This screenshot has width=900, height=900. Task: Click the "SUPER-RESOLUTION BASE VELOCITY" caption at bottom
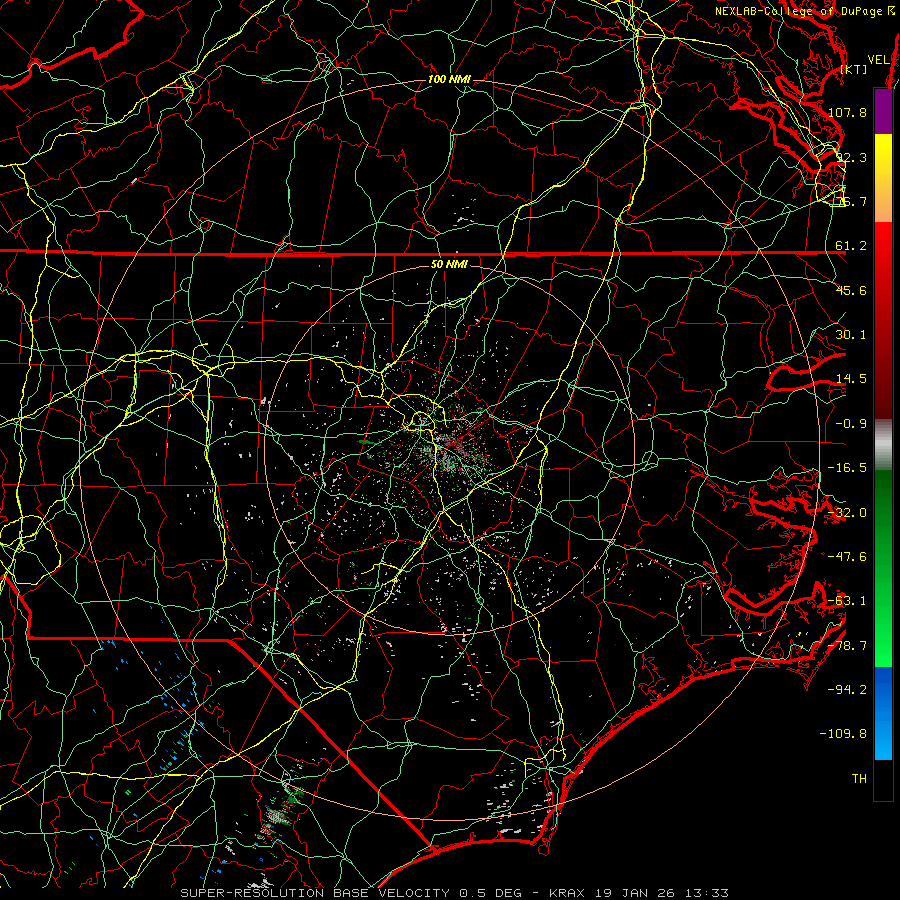point(317,893)
